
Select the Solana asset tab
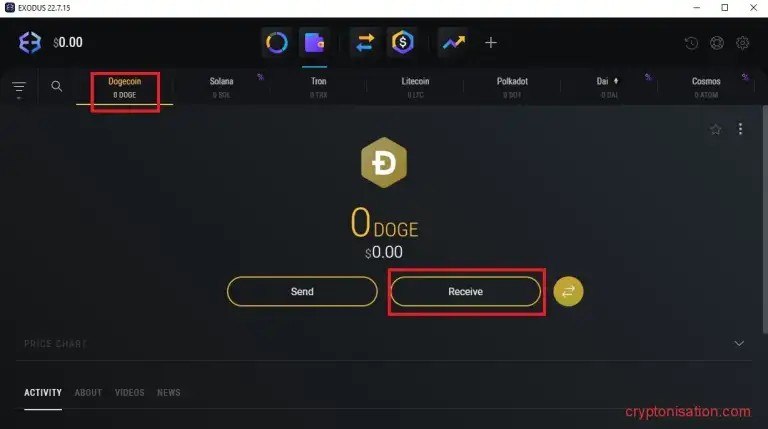pos(221,87)
